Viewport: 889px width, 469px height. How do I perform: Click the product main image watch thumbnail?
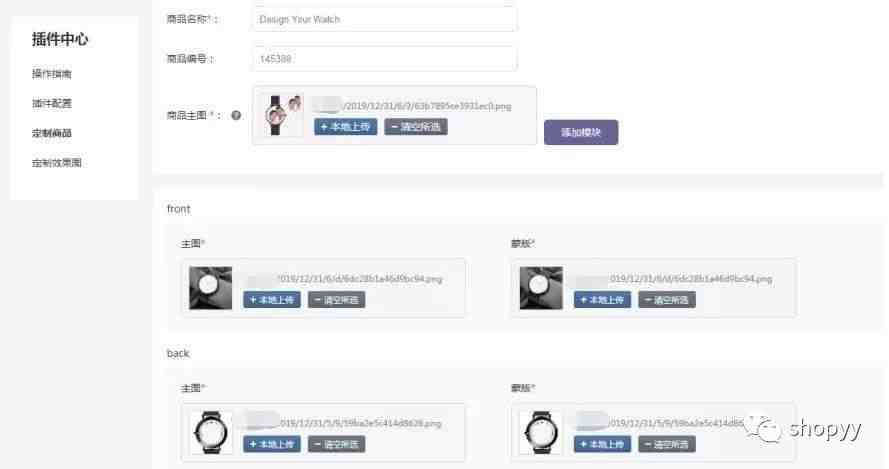tap(282, 115)
